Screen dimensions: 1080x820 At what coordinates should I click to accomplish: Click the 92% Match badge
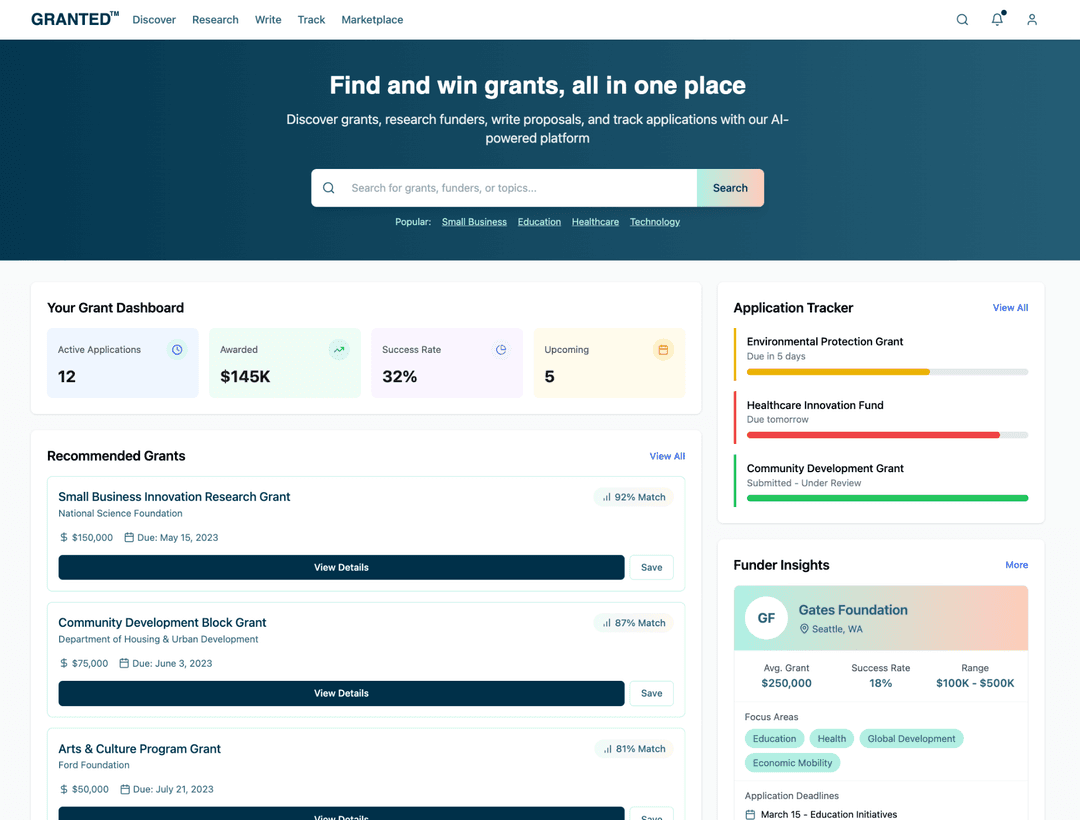click(633, 497)
